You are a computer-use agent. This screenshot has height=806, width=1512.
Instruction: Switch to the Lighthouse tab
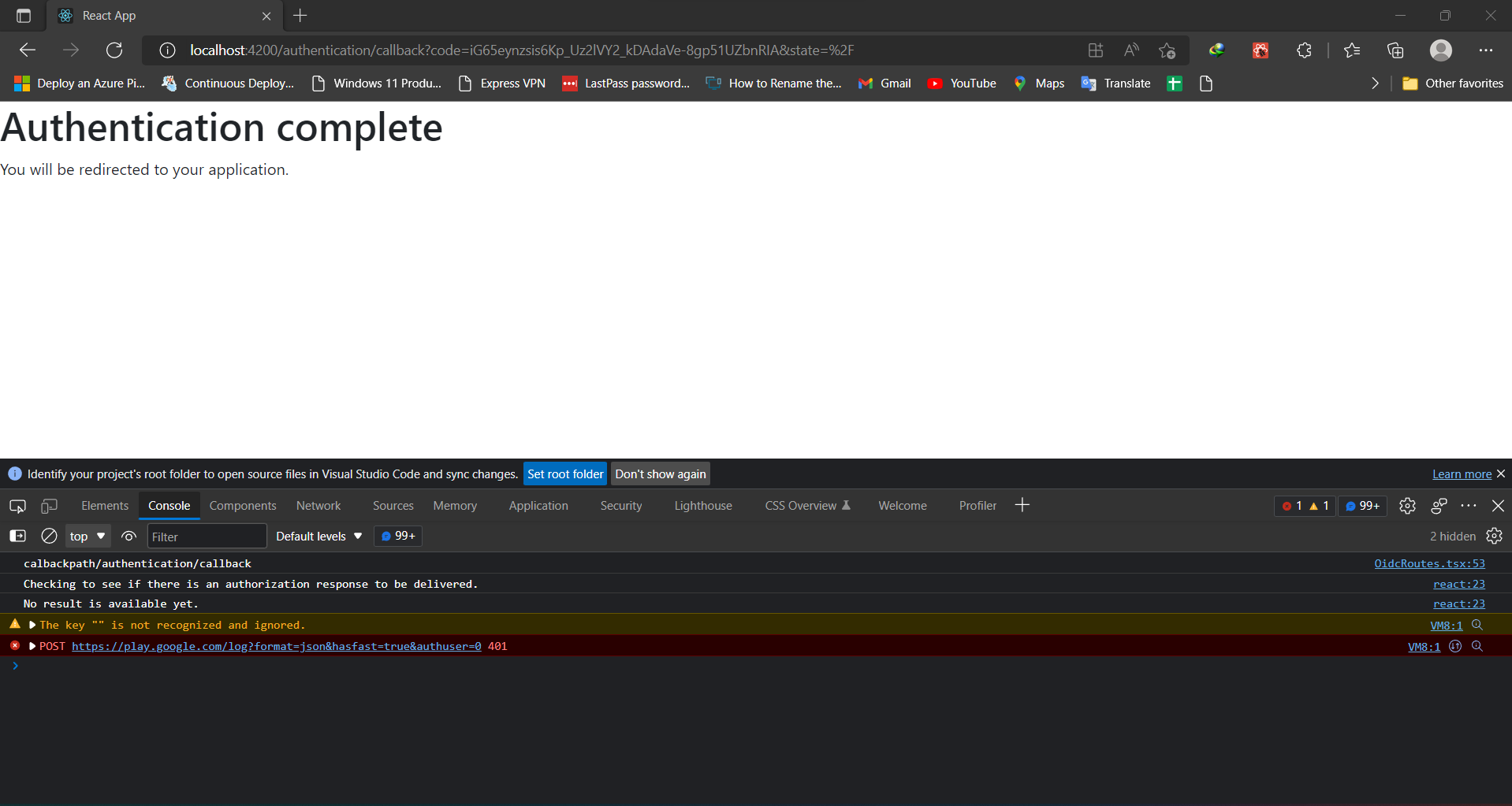[x=702, y=505]
